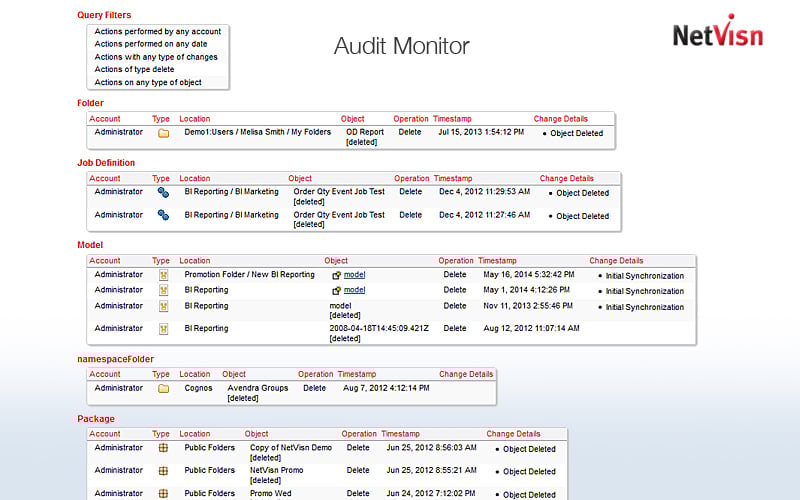Click model type icon in Nov 11, 2013 row

pyautogui.click(x=163, y=307)
